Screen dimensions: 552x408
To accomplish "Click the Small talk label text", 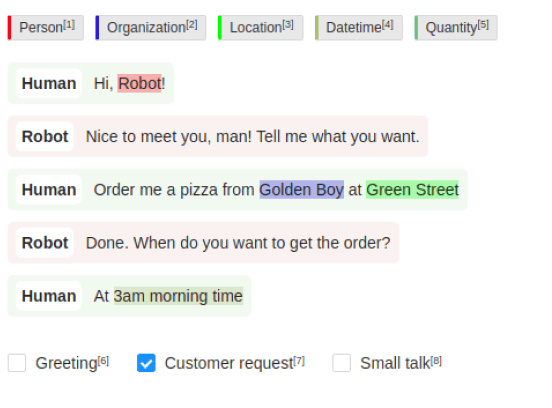I will pyautogui.click(x=401, y=363).
